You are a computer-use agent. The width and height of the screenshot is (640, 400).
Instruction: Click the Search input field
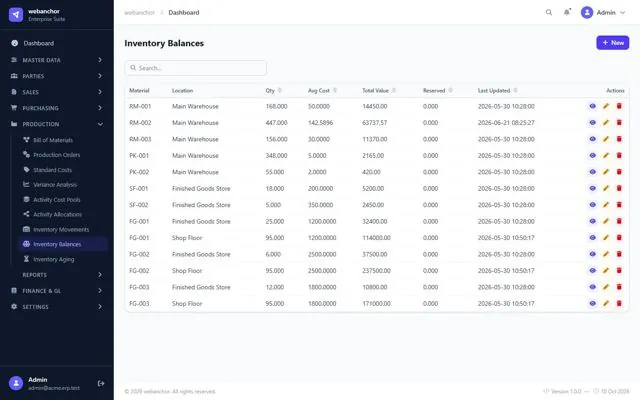click(x=196, y=68)
